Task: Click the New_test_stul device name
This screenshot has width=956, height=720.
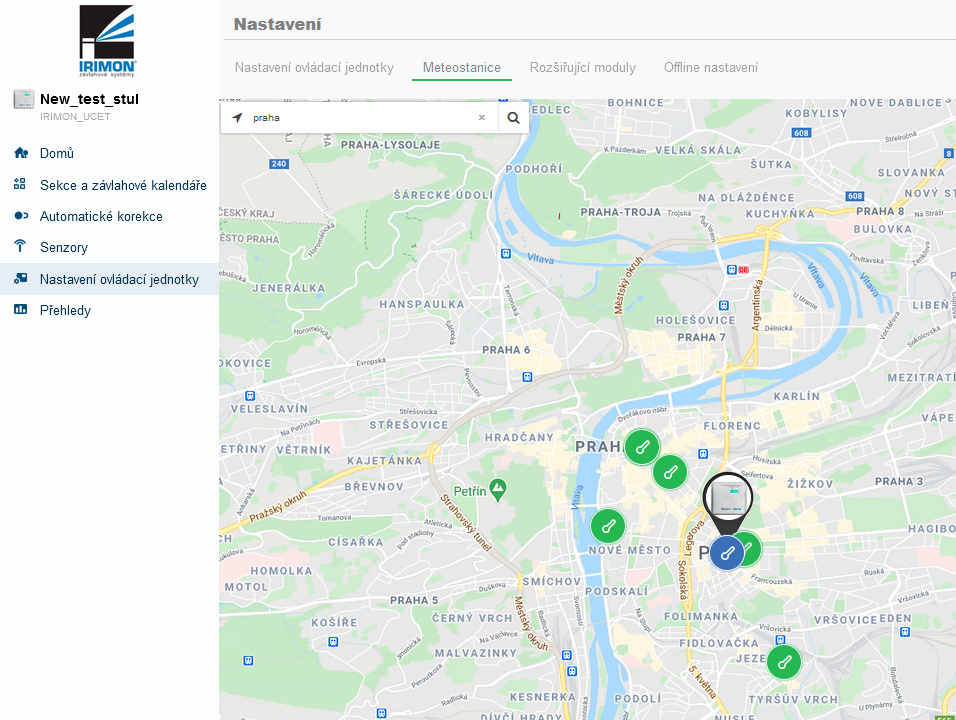Action: click(89, 99)
